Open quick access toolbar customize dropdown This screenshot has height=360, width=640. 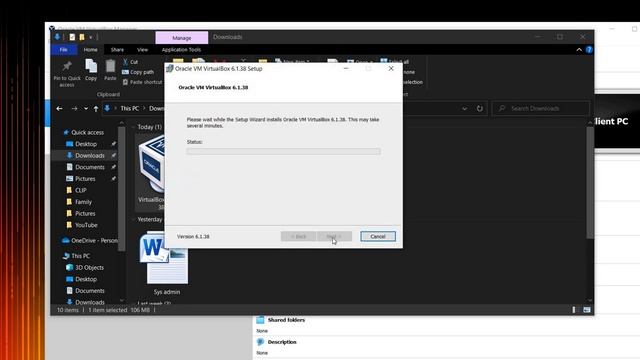click(91, 37)
